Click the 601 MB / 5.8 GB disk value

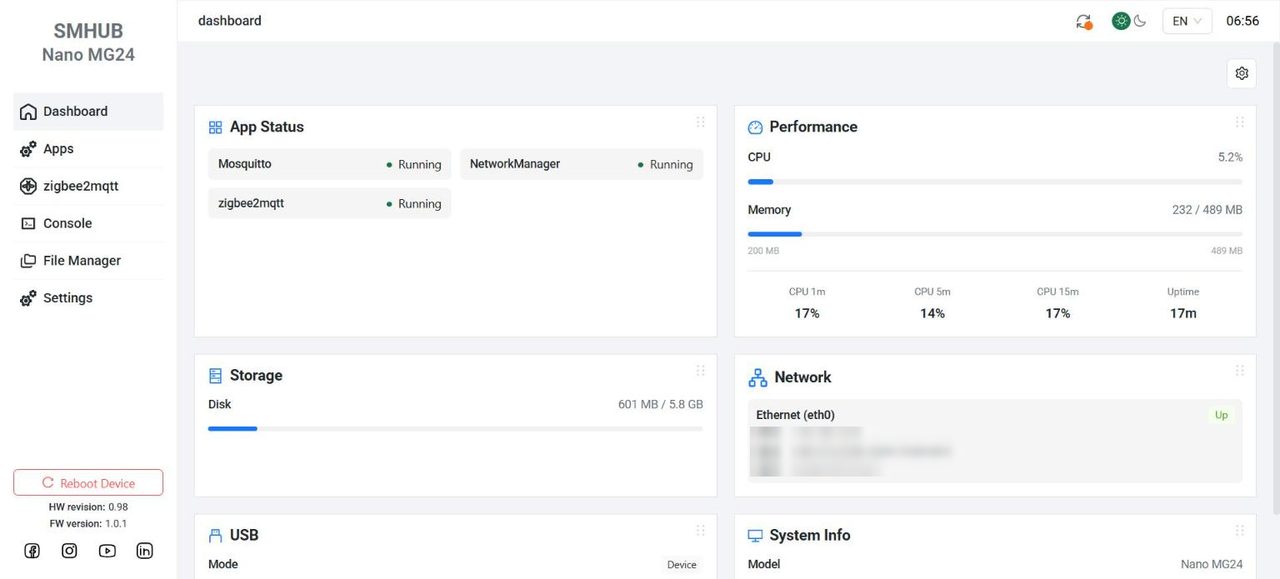660,405
